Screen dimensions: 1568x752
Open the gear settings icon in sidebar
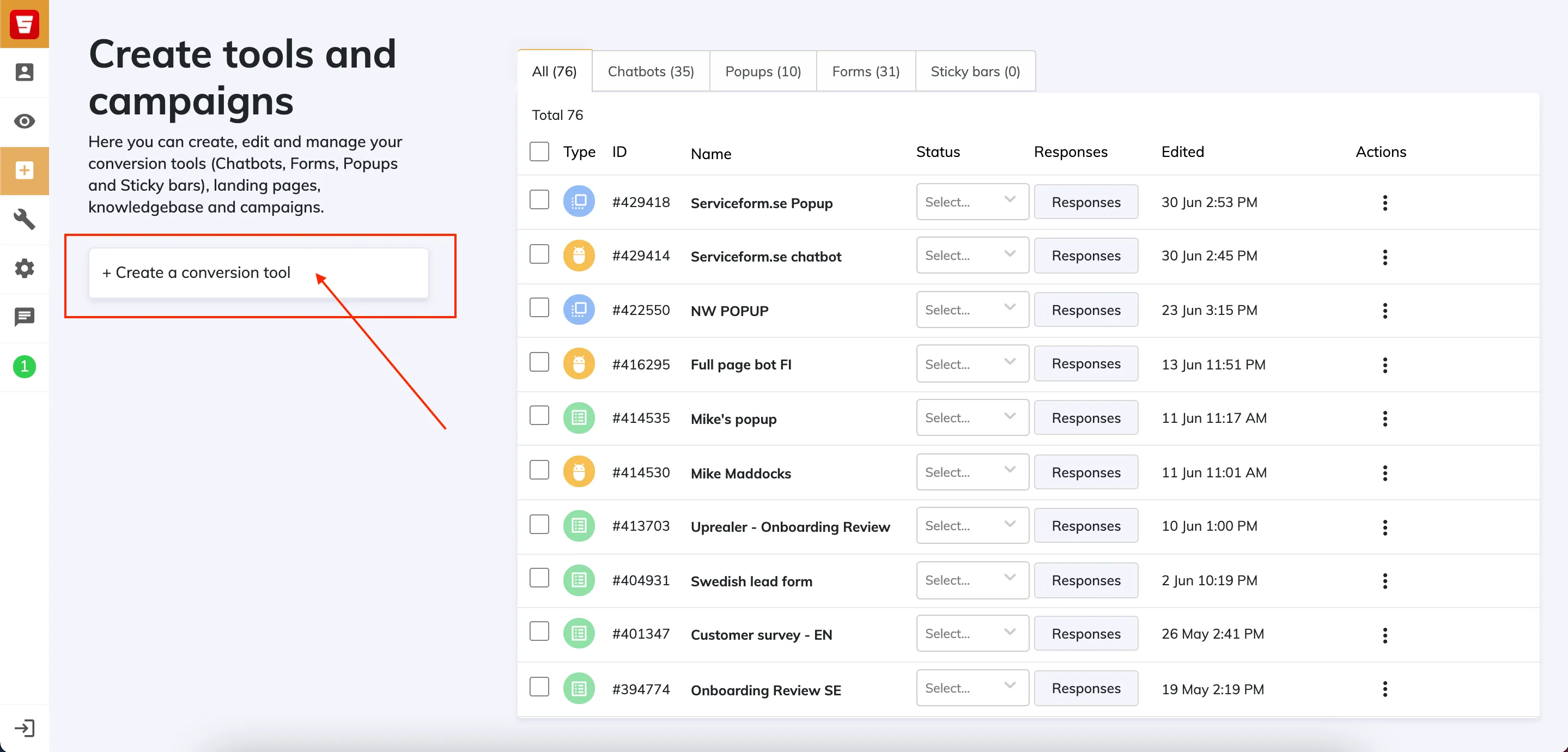tap(25, 268)
